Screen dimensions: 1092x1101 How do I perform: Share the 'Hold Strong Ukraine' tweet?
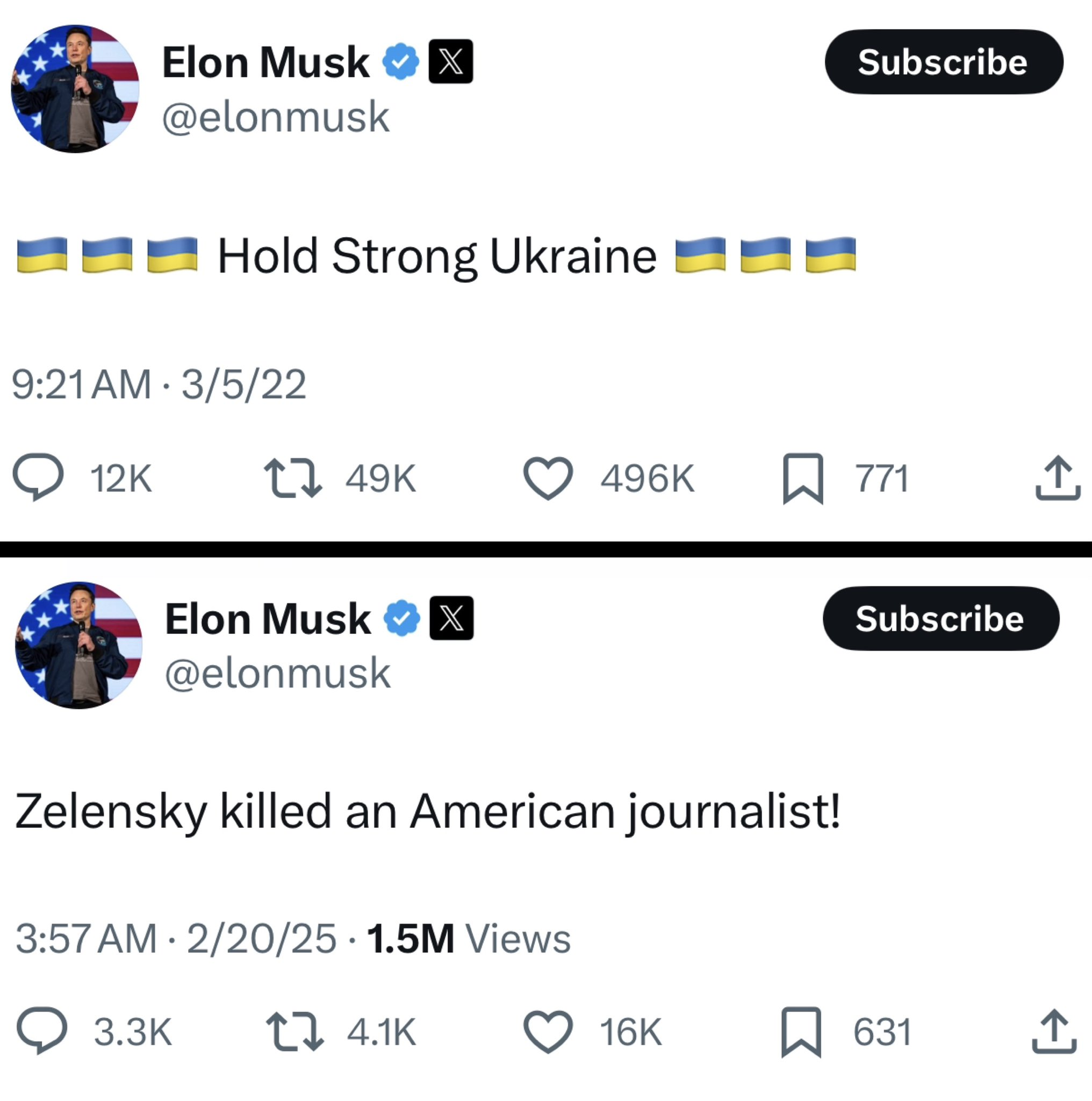[x=1057, y=478]
